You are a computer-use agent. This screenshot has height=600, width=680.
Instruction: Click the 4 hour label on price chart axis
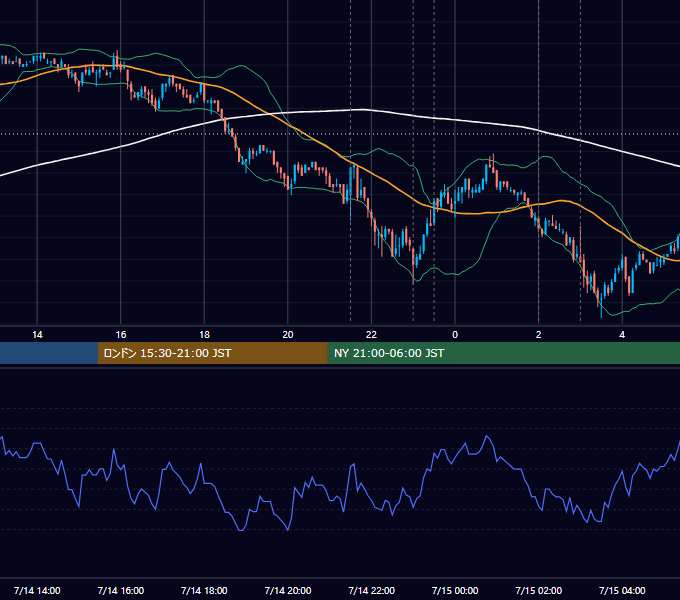pyautogui.click(x=622, y=335)
